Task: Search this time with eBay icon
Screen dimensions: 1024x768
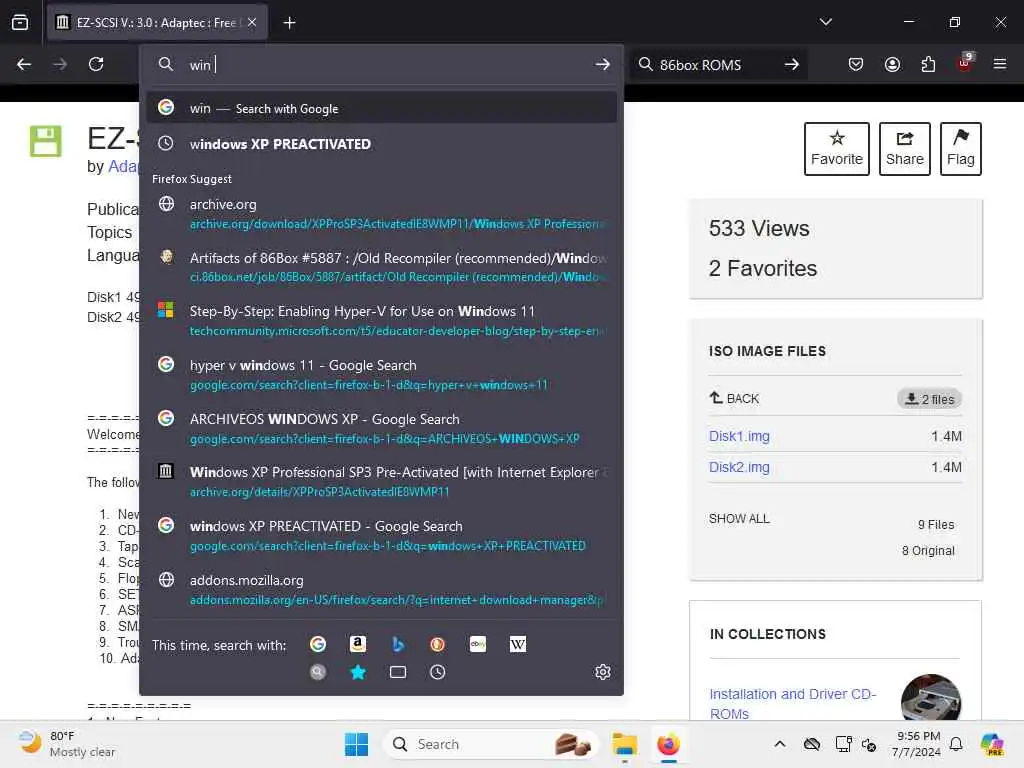Action: 477,645
